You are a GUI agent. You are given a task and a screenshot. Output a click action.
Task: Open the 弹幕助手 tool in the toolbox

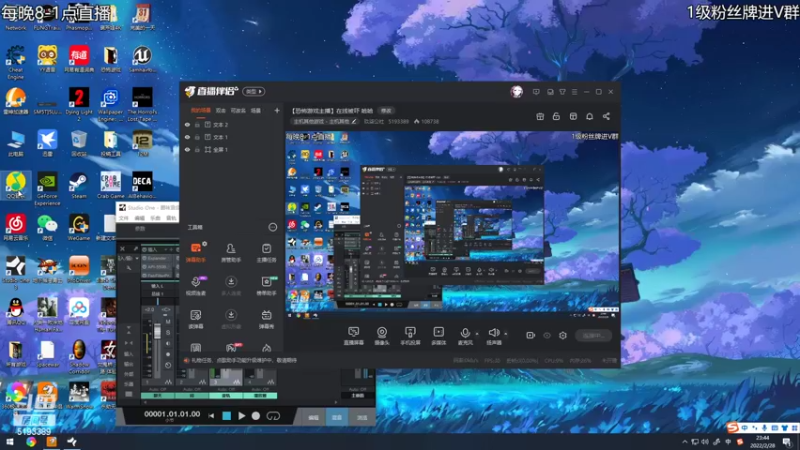pos(195,252)
